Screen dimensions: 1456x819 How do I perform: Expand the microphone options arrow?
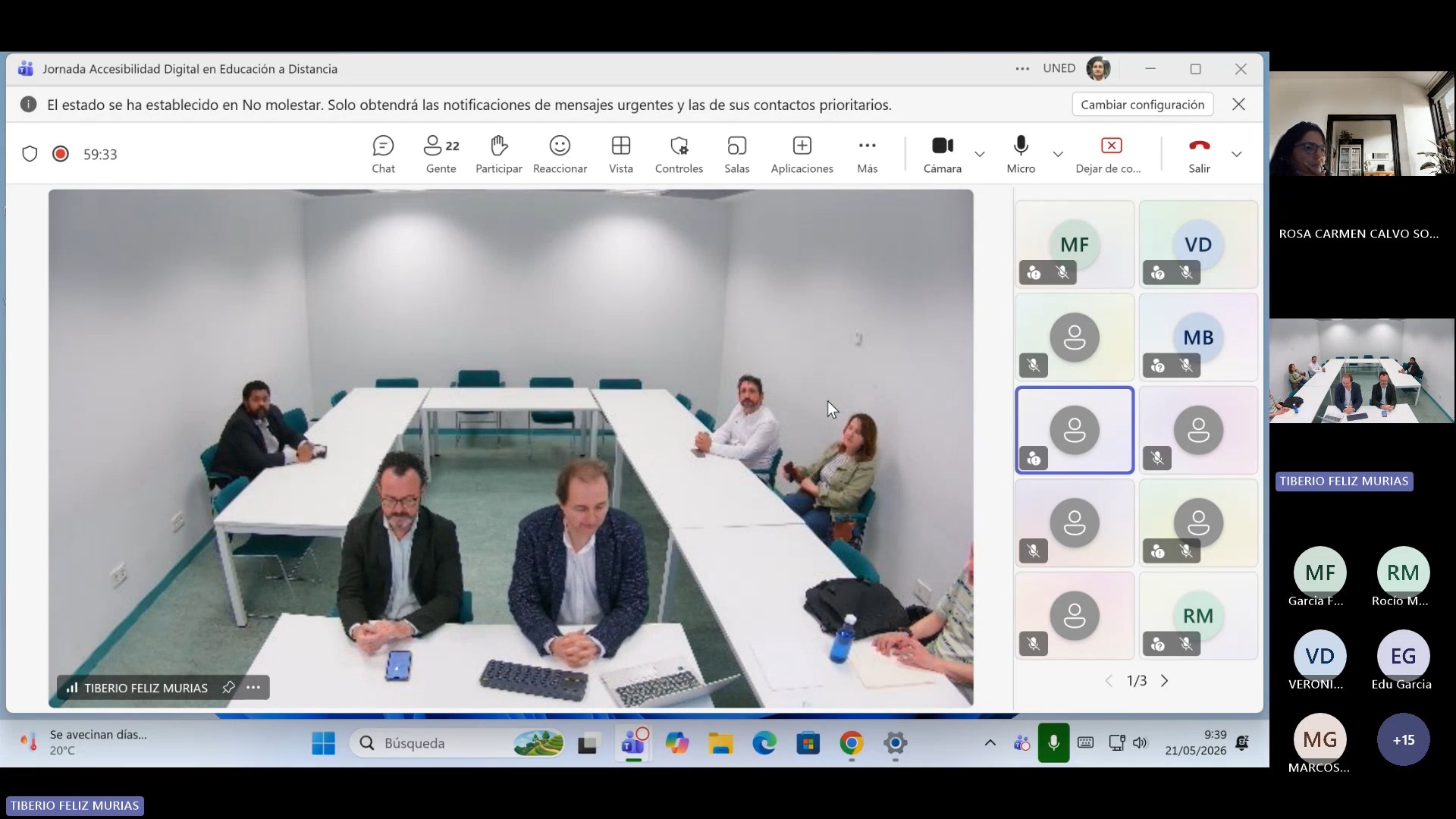(1058, 154)
